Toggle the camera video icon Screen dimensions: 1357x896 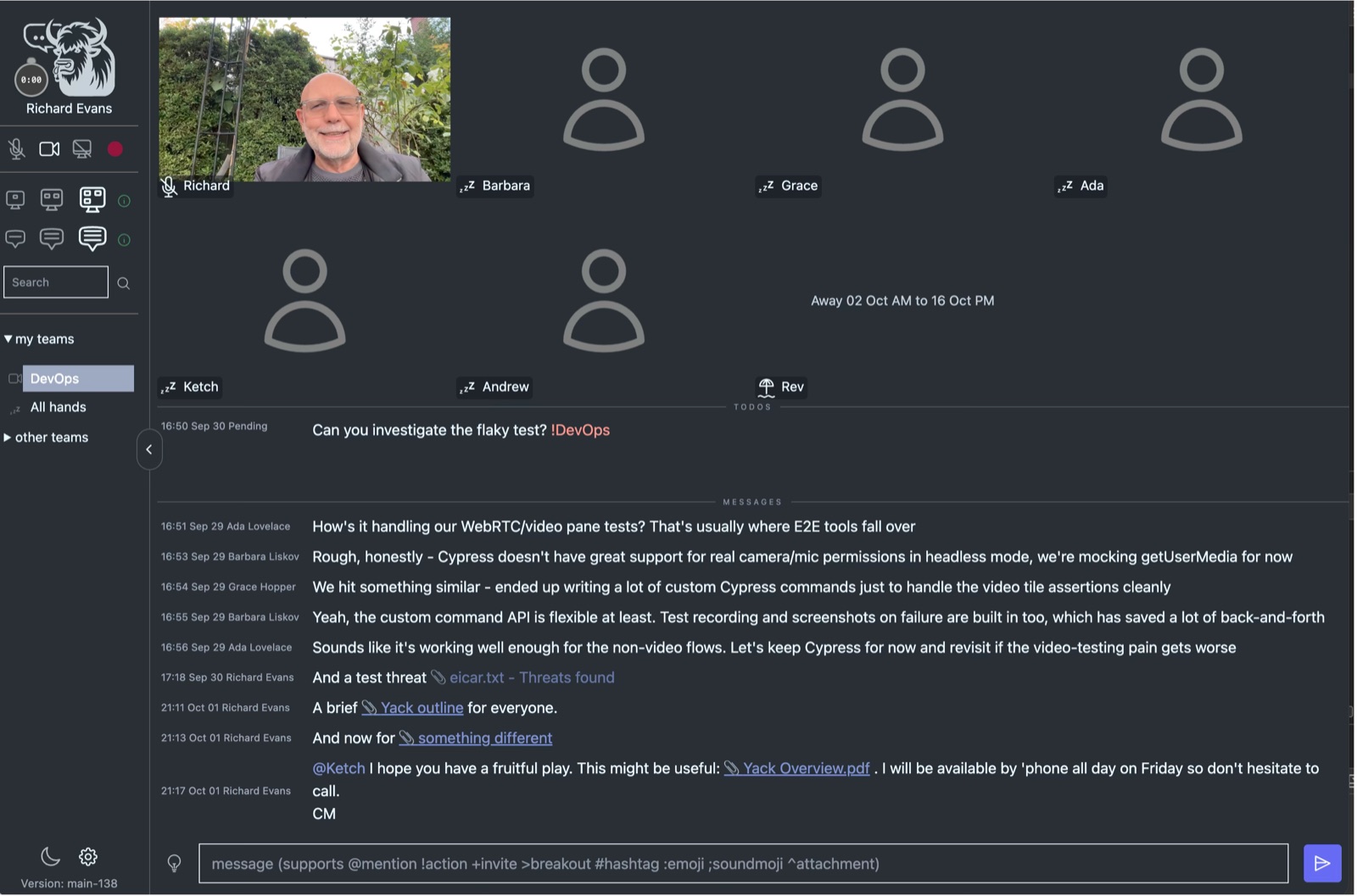click(49, 149)
